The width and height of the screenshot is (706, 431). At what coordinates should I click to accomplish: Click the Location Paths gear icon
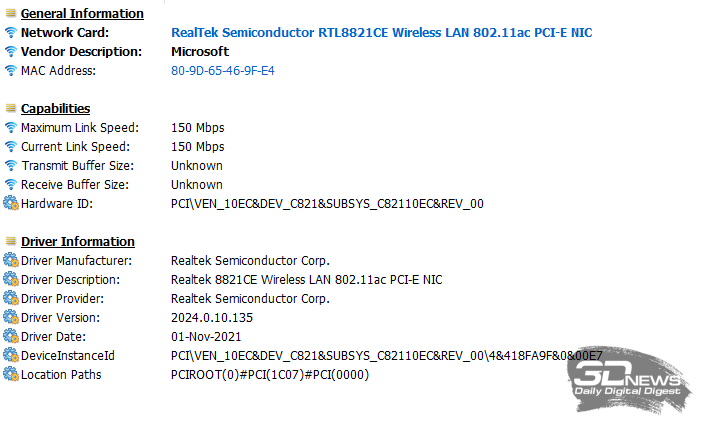(11, 375)
